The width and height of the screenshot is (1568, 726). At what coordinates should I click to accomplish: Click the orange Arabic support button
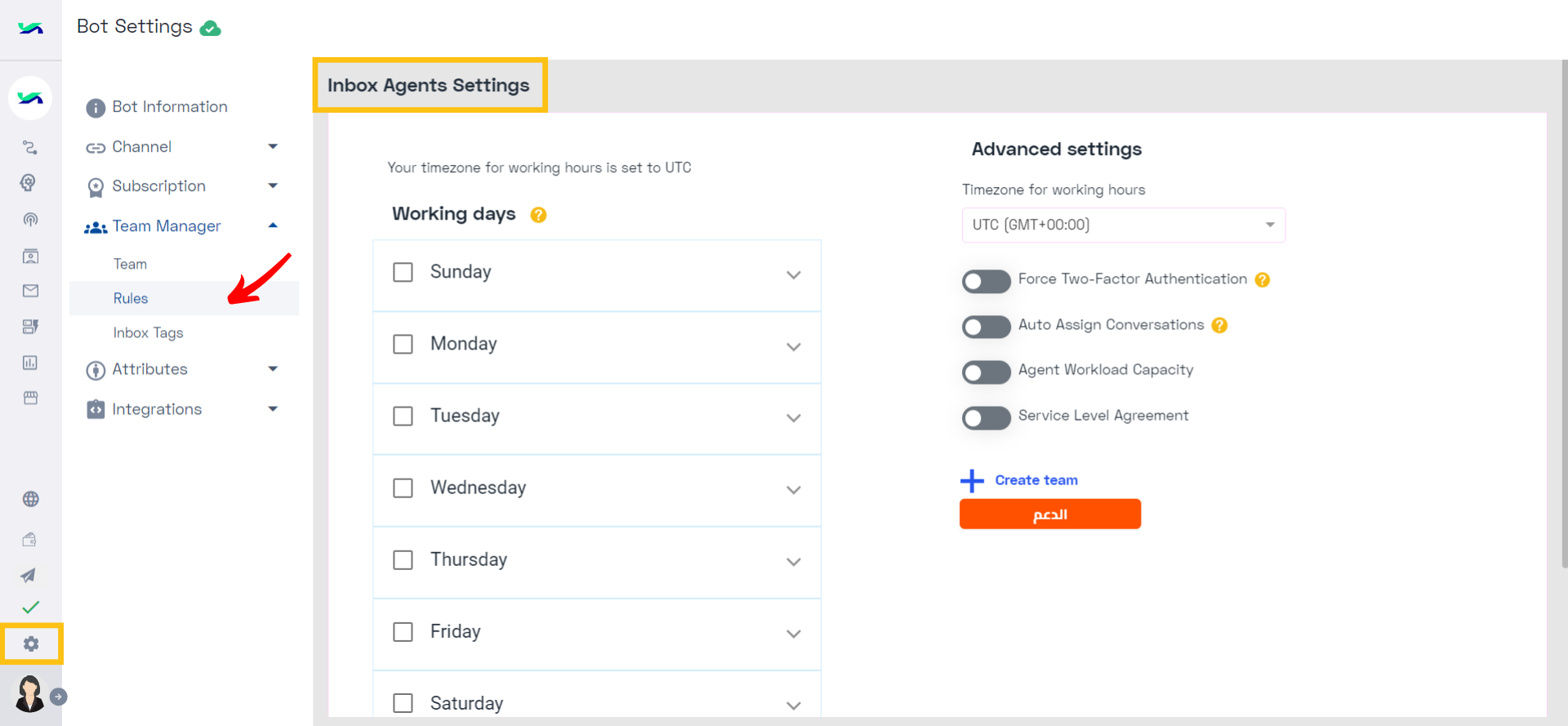tap(1050, 514)
